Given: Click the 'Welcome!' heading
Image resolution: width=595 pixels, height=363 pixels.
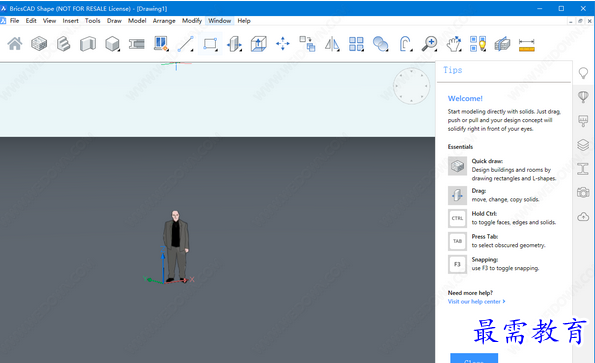Looking at the screenshot, I should [x=465, y=98].
